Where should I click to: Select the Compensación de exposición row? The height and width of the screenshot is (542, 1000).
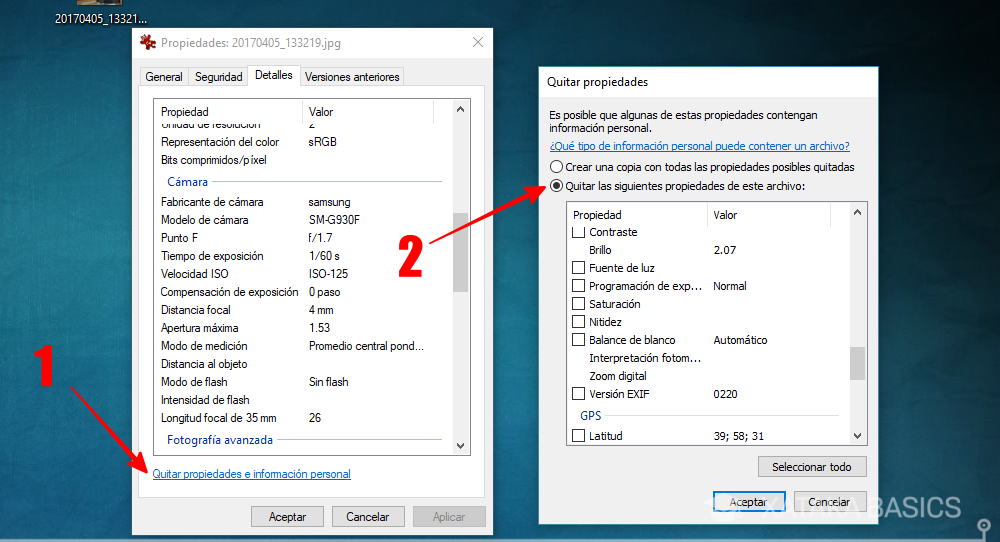coord(303,292)
